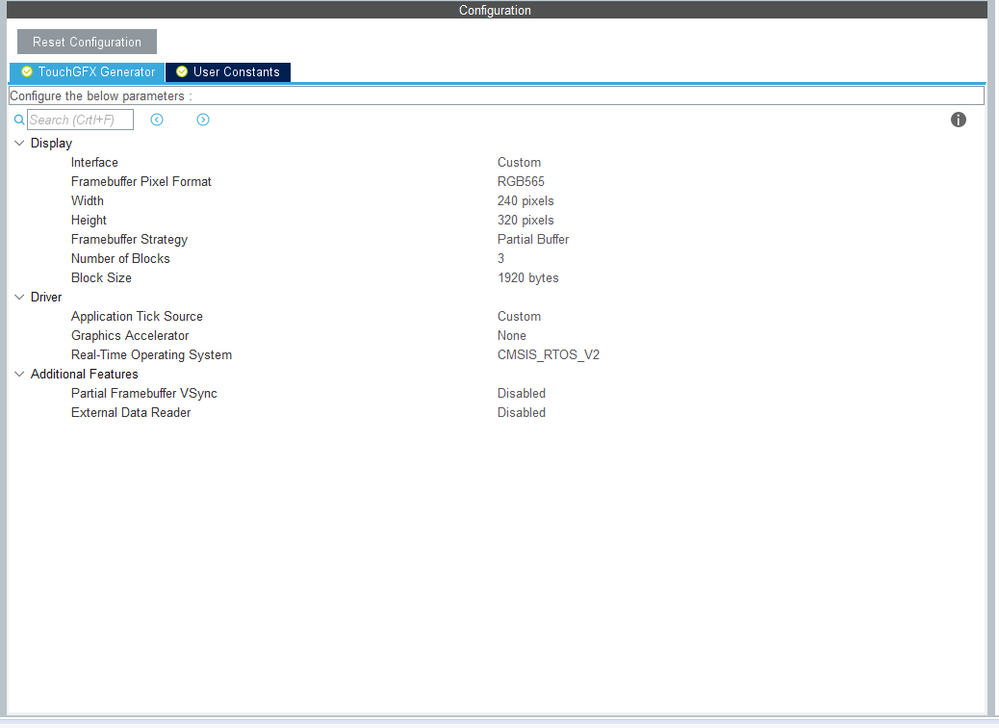The height and width of the screenshot is (728, 999).
Task: Go to previous search result arrow
Action: tap(157, 120)
